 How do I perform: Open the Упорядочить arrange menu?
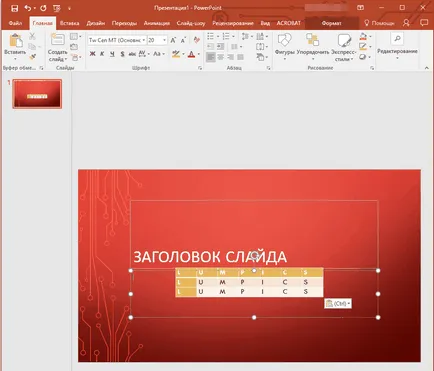coord(313,47)
